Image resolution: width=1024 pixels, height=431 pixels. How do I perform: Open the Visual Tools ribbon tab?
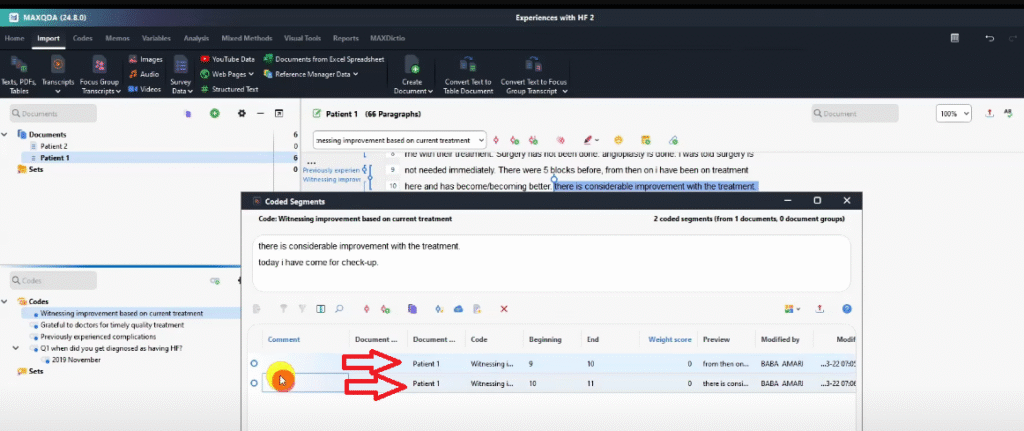[x=304, y=39]
